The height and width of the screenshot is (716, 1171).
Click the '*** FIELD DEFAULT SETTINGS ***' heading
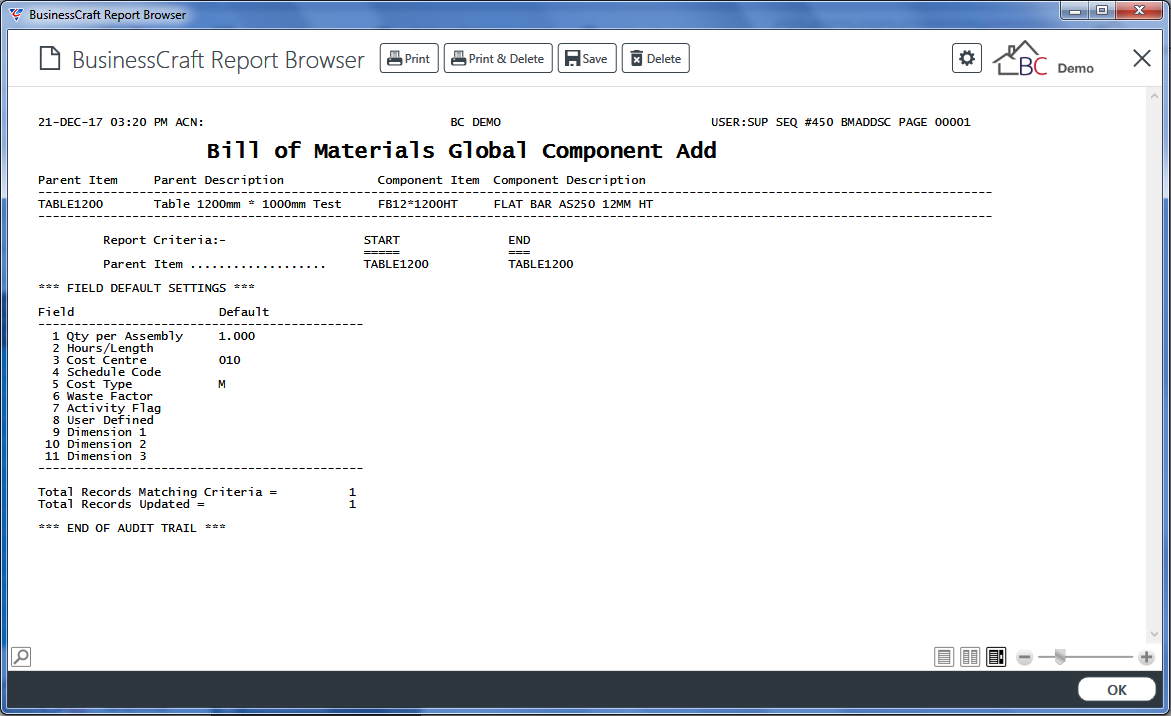click(x=146, y=287)
